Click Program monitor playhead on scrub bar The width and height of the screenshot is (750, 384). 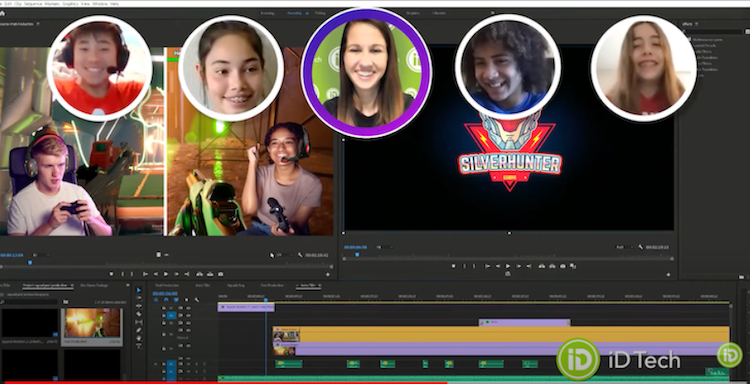click(357, 255)
